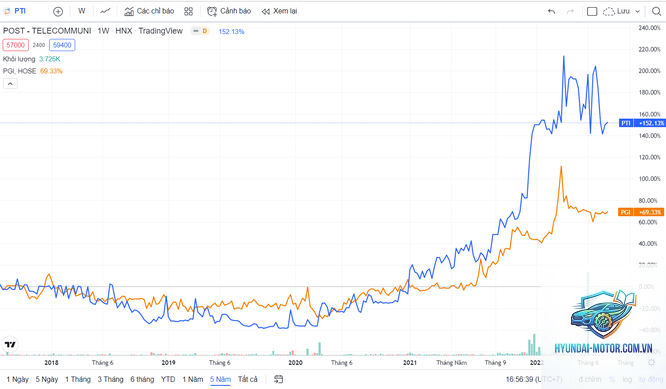Undo the last chart action
Viewport: 666px width, 389px height.
click(x=551, y=11)
